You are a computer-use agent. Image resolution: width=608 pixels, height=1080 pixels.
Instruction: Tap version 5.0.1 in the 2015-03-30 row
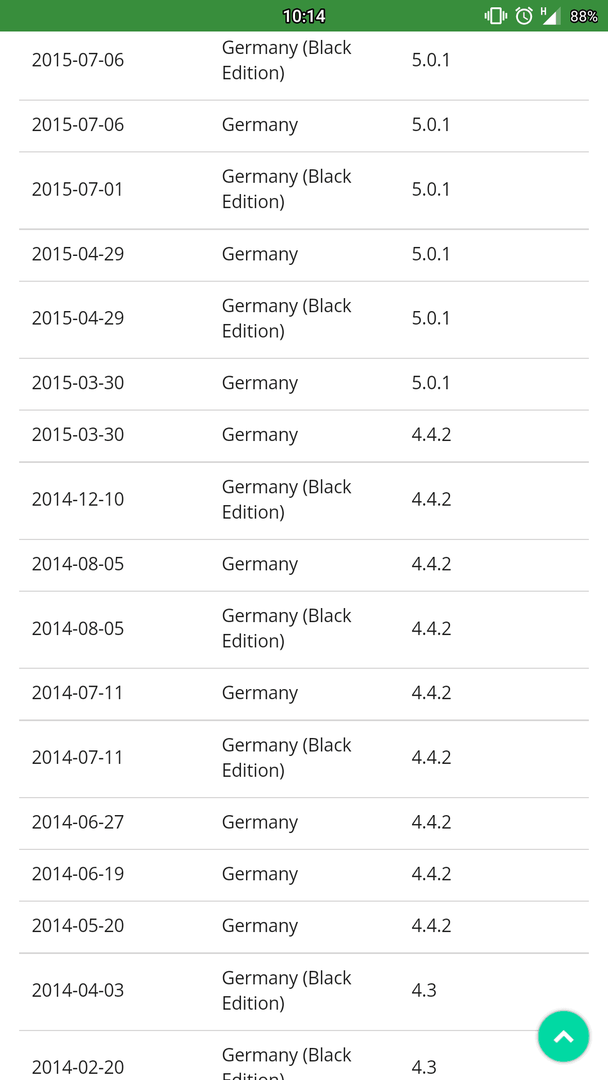click(430, 383)
